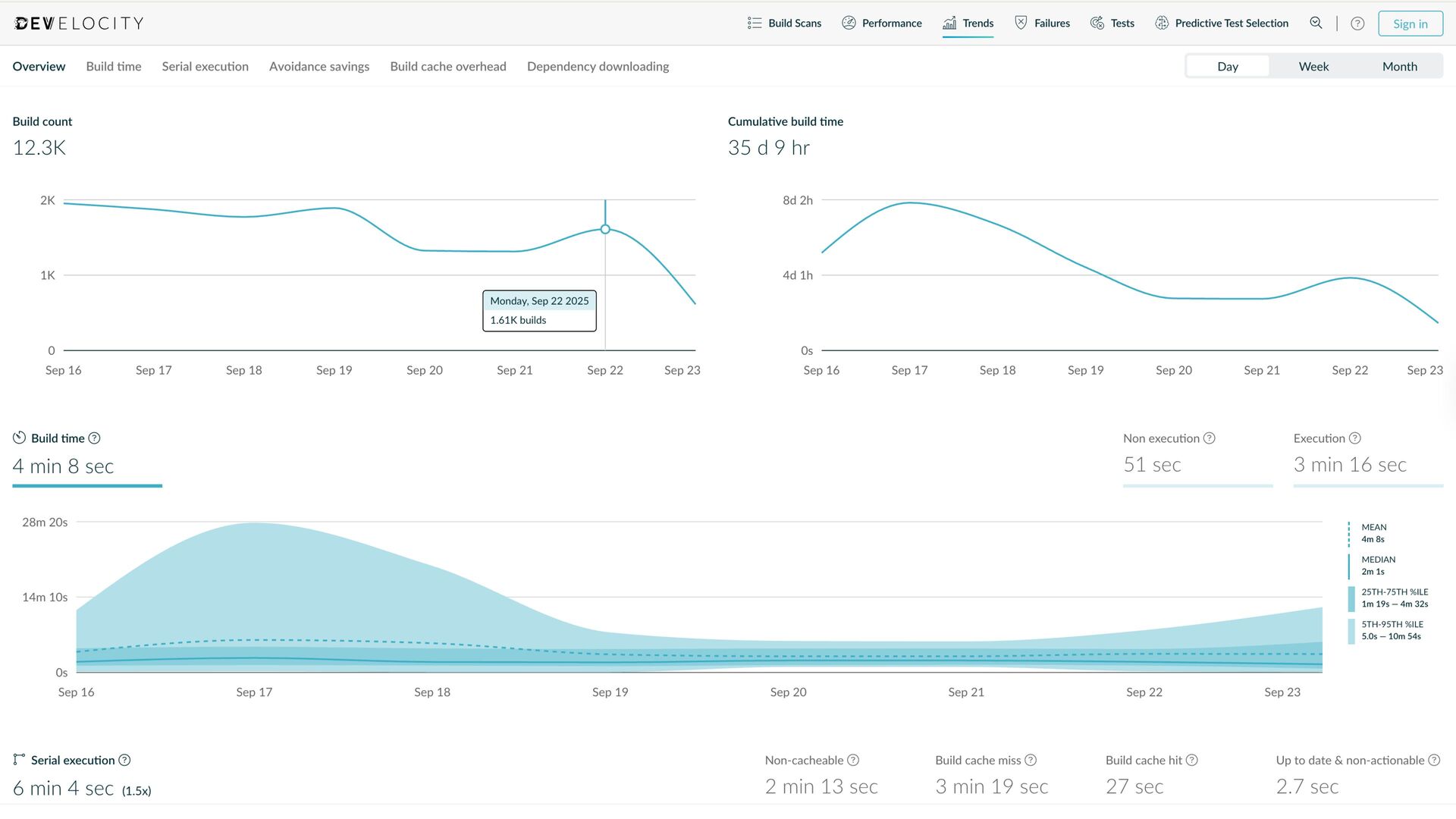Open the Build cache overhead tab
The height and width of the screenshot is (819, 1456).
click(447, 66)
